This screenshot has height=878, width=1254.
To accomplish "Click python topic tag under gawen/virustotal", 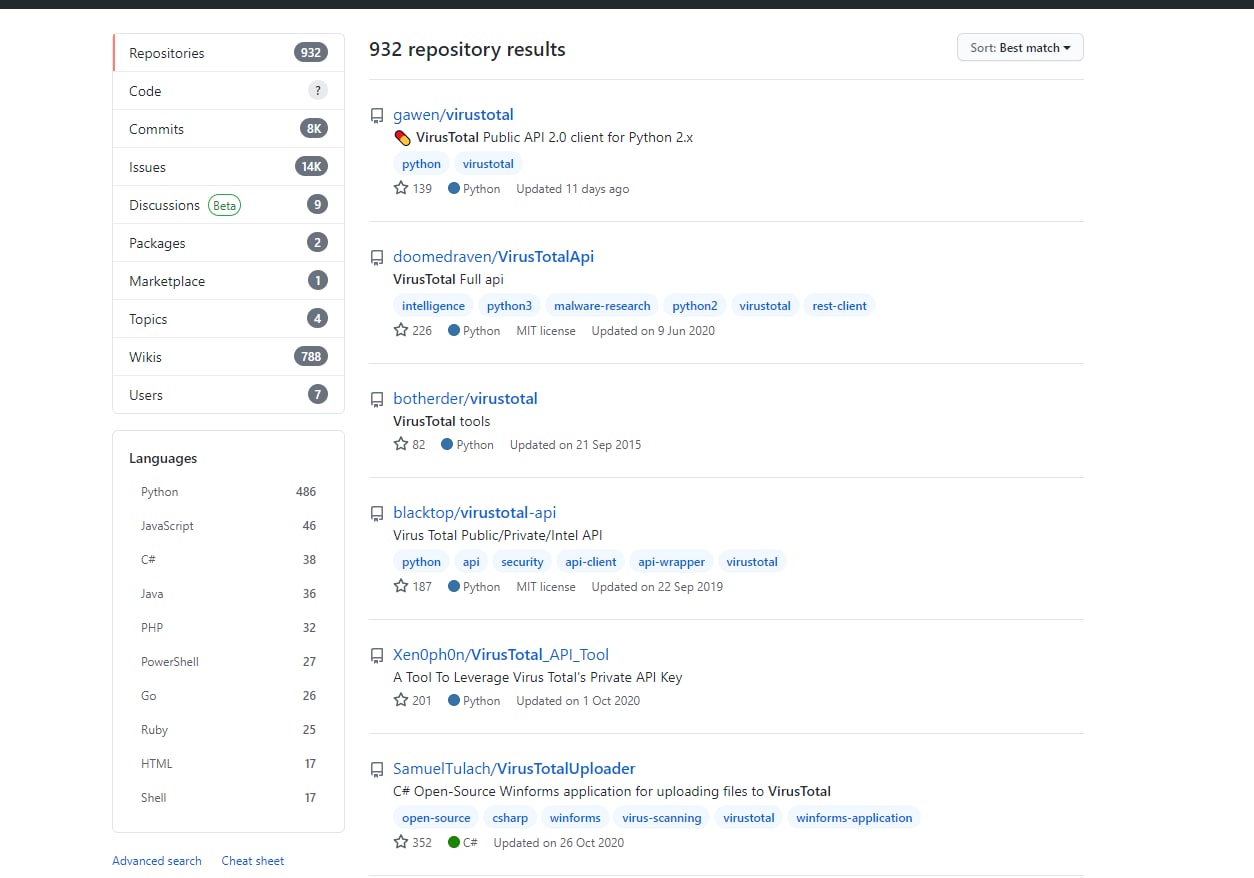I will coord(421,164).
